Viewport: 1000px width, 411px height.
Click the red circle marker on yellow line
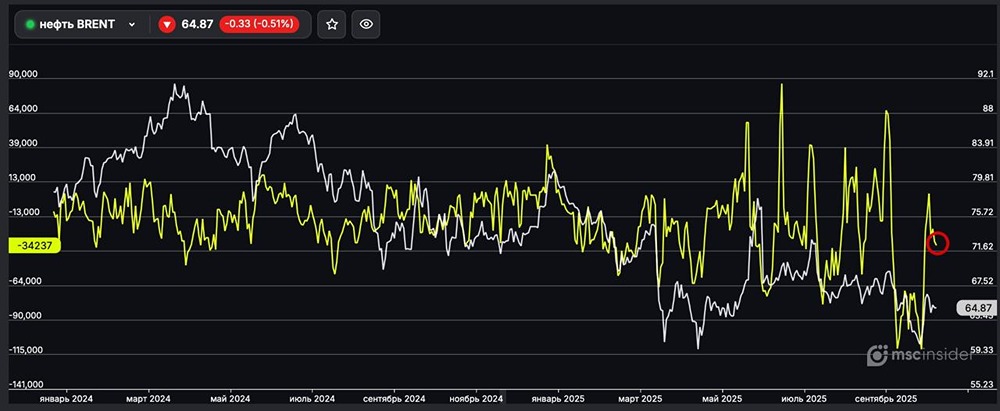[x=937, y=243]
